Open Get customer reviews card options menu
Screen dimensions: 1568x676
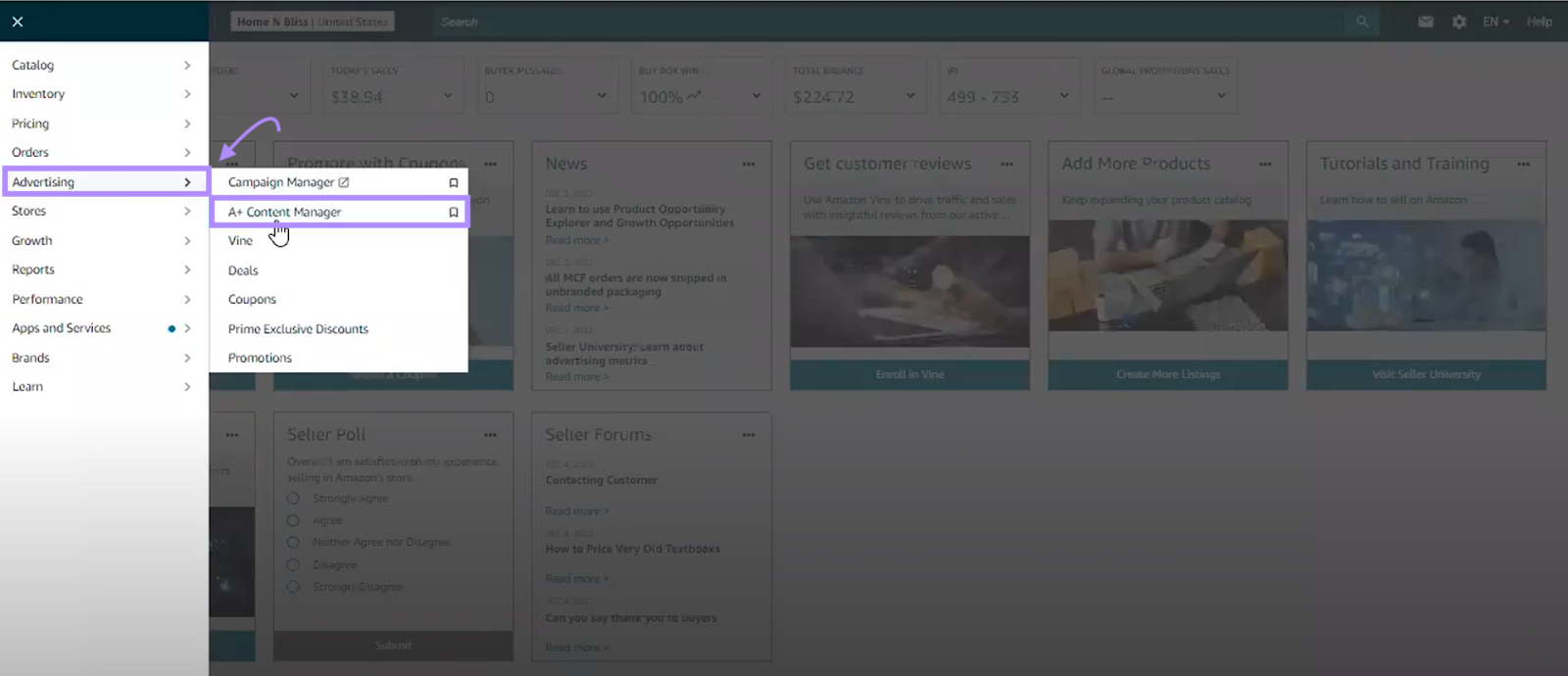pos(1006,165)
